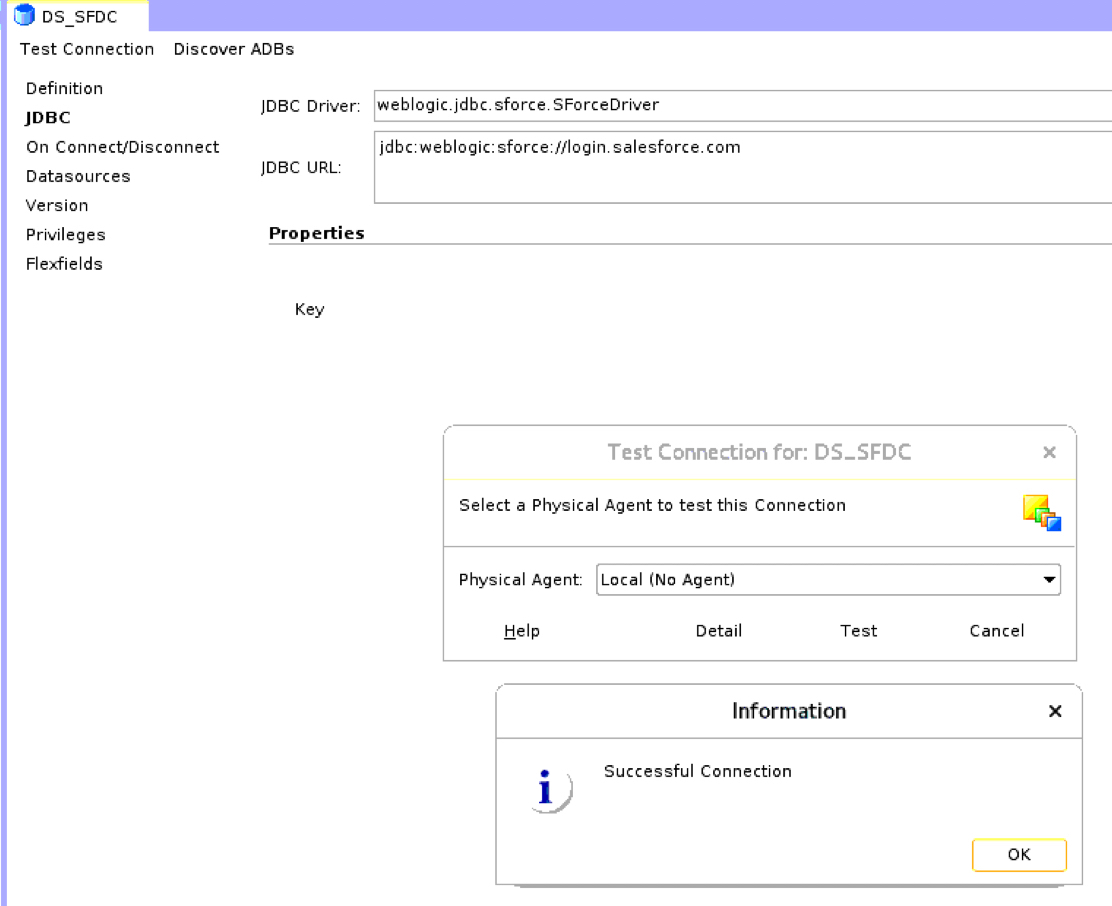Open the Privileges section

tap(65, 235)
